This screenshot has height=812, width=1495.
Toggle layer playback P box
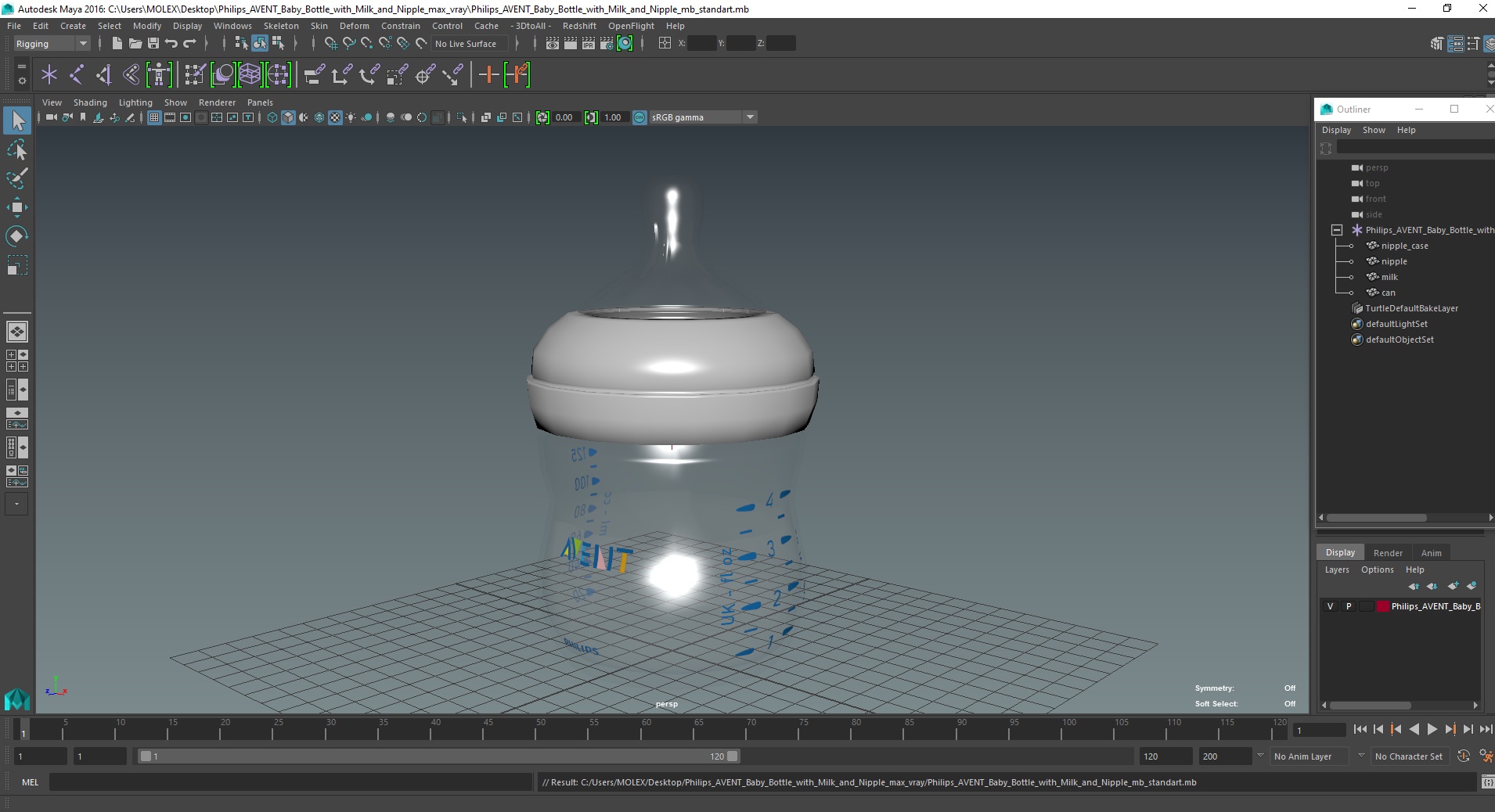pyautogui.click(x=1349, y=606)
